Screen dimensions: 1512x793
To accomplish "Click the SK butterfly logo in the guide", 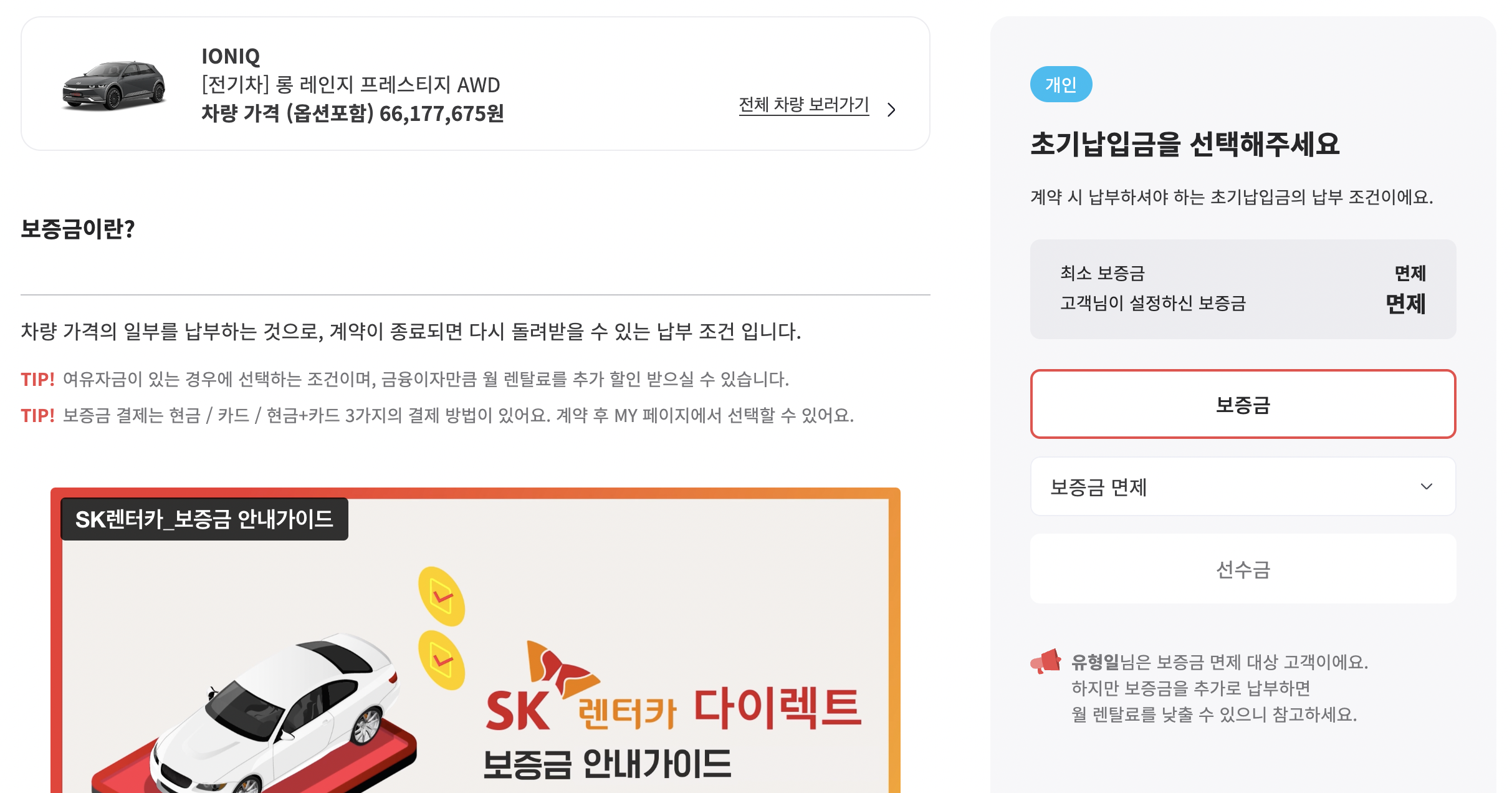I will 561,668.
